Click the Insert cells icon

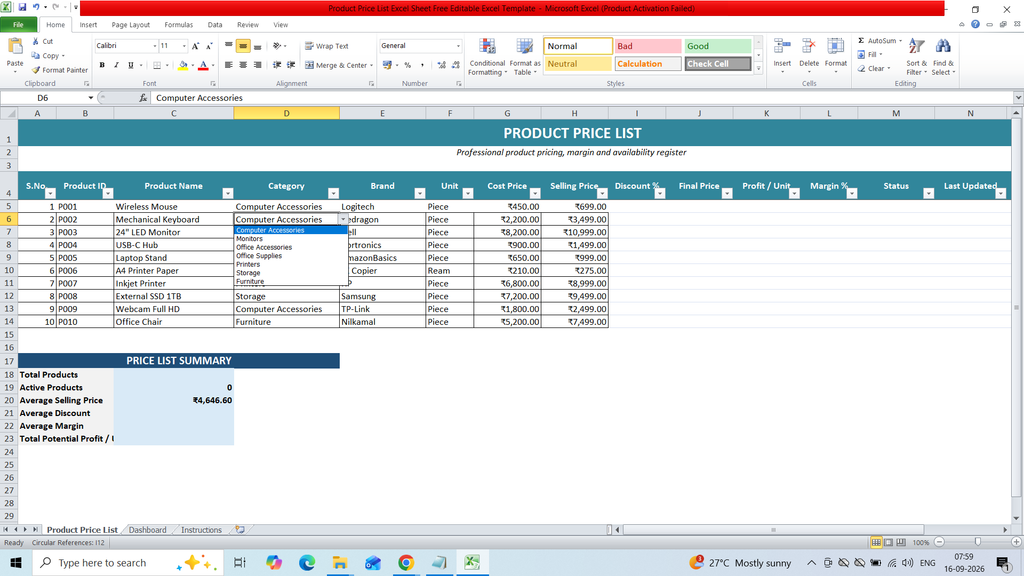pyautogui.click(x=782, y=46)
